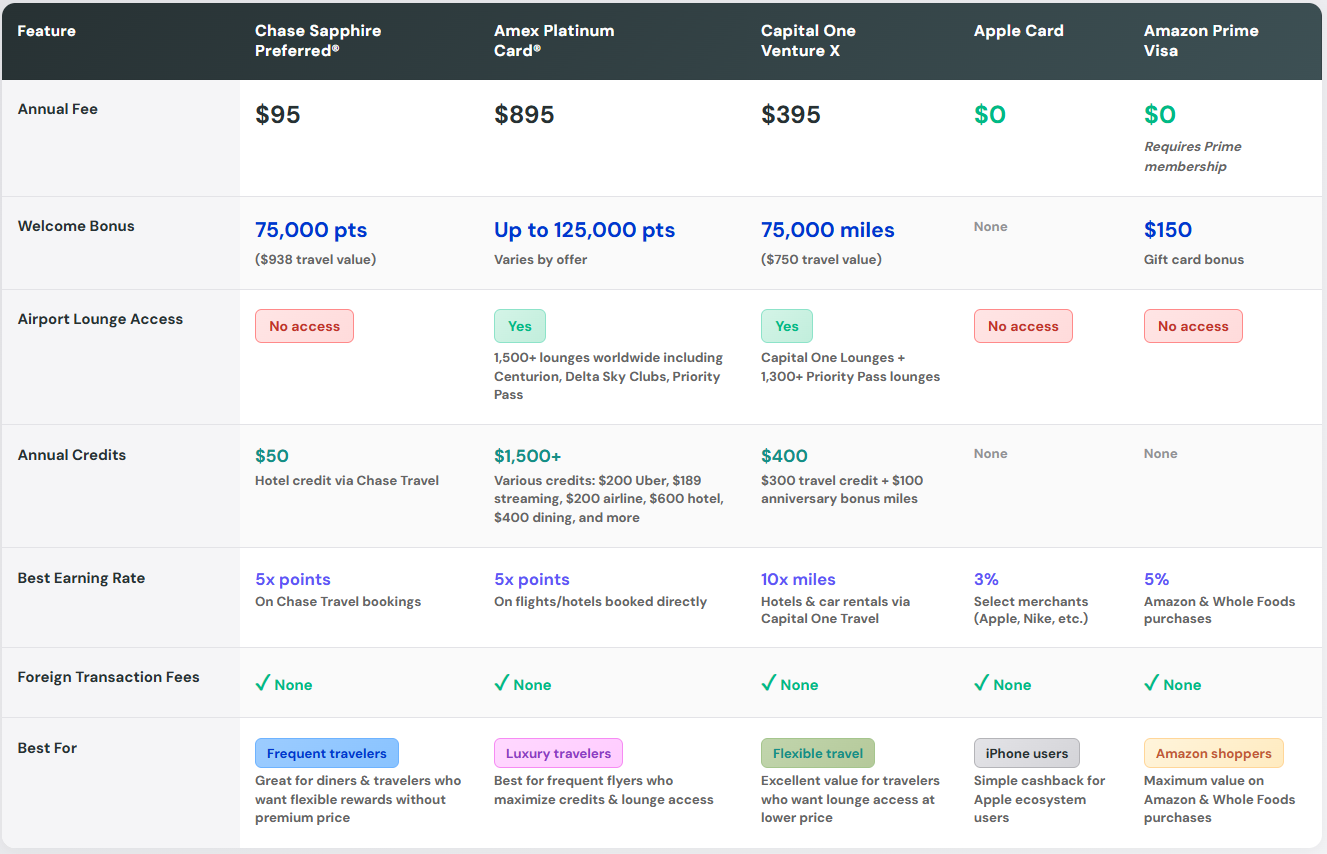
Task: Click the $95 annual fee value
Action: [x=278, y=115]
